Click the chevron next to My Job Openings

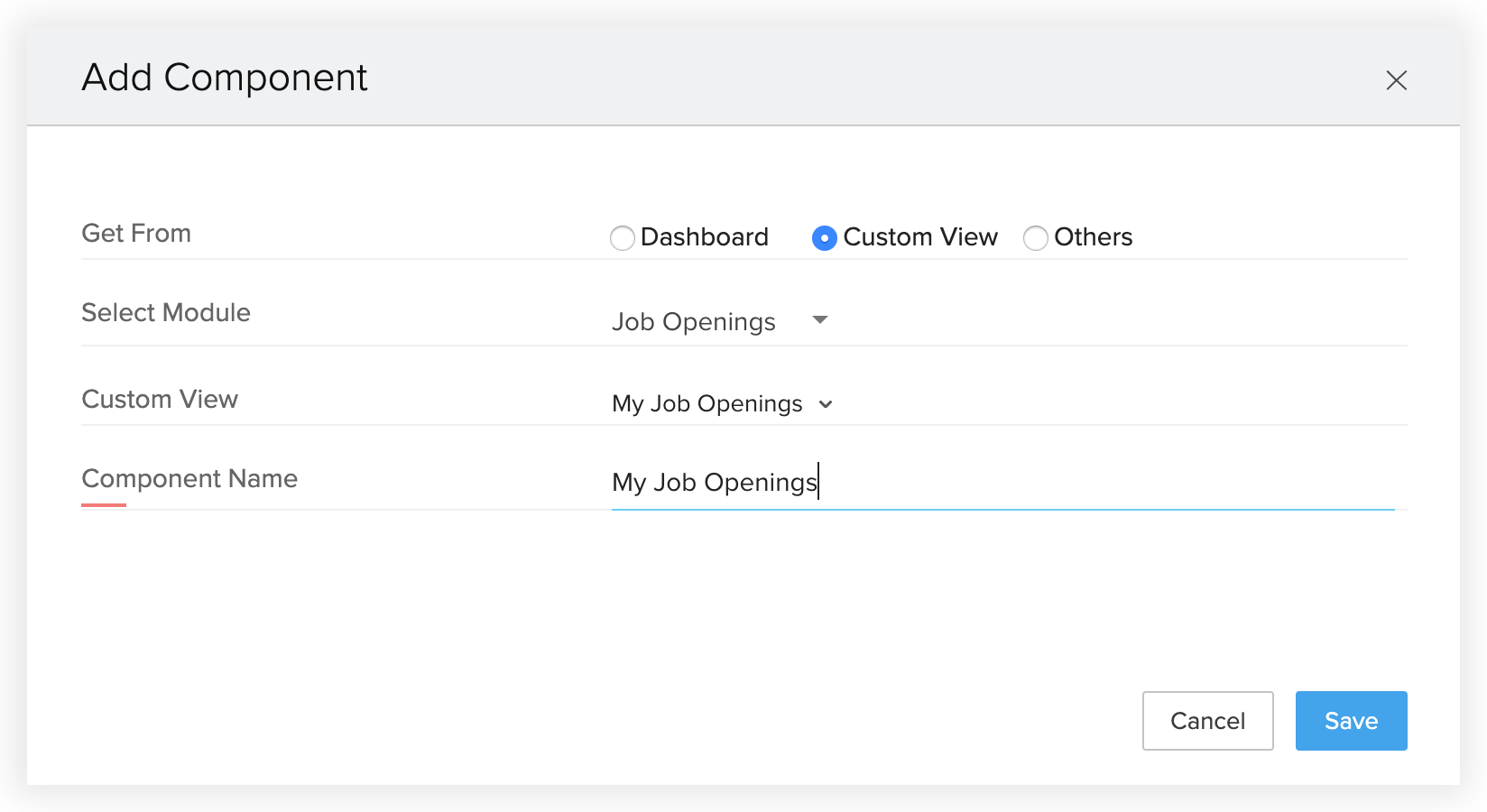click(x=826, y=404)
